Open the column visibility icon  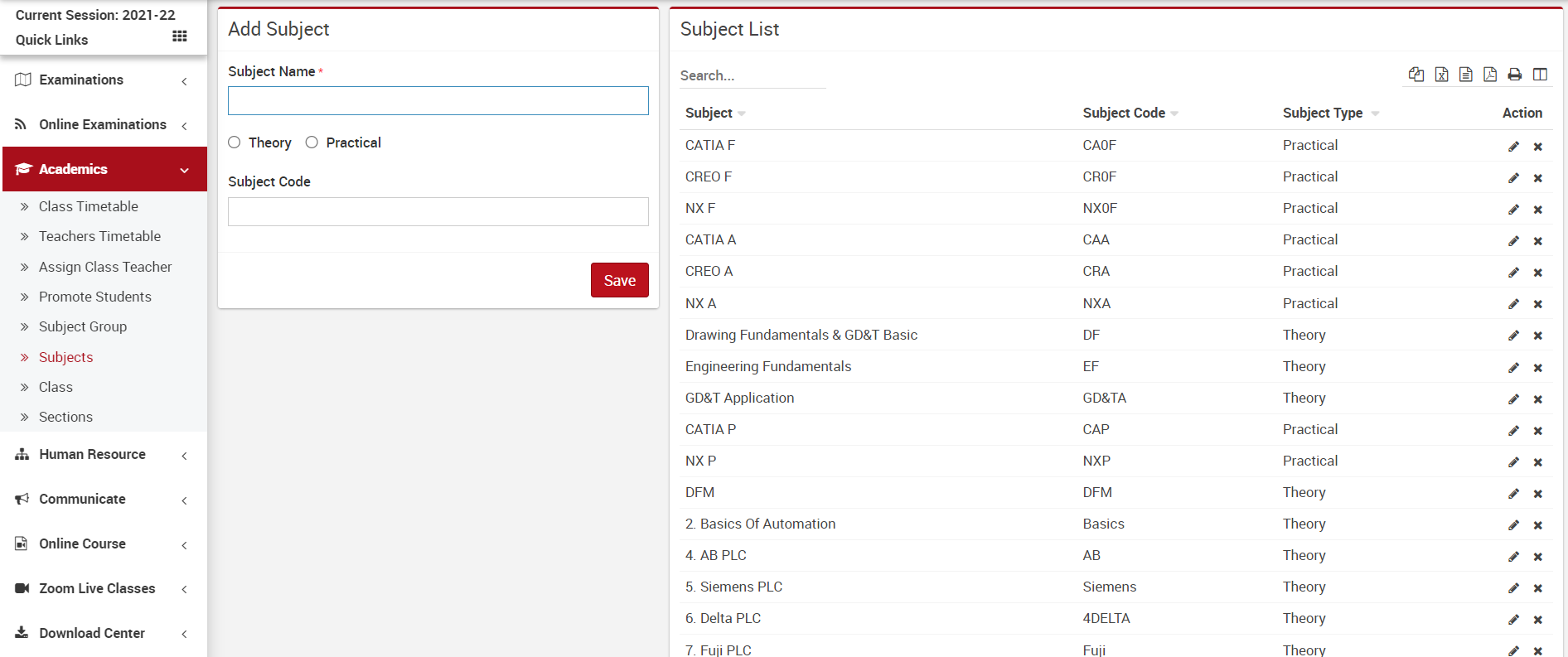(1540, 75)
